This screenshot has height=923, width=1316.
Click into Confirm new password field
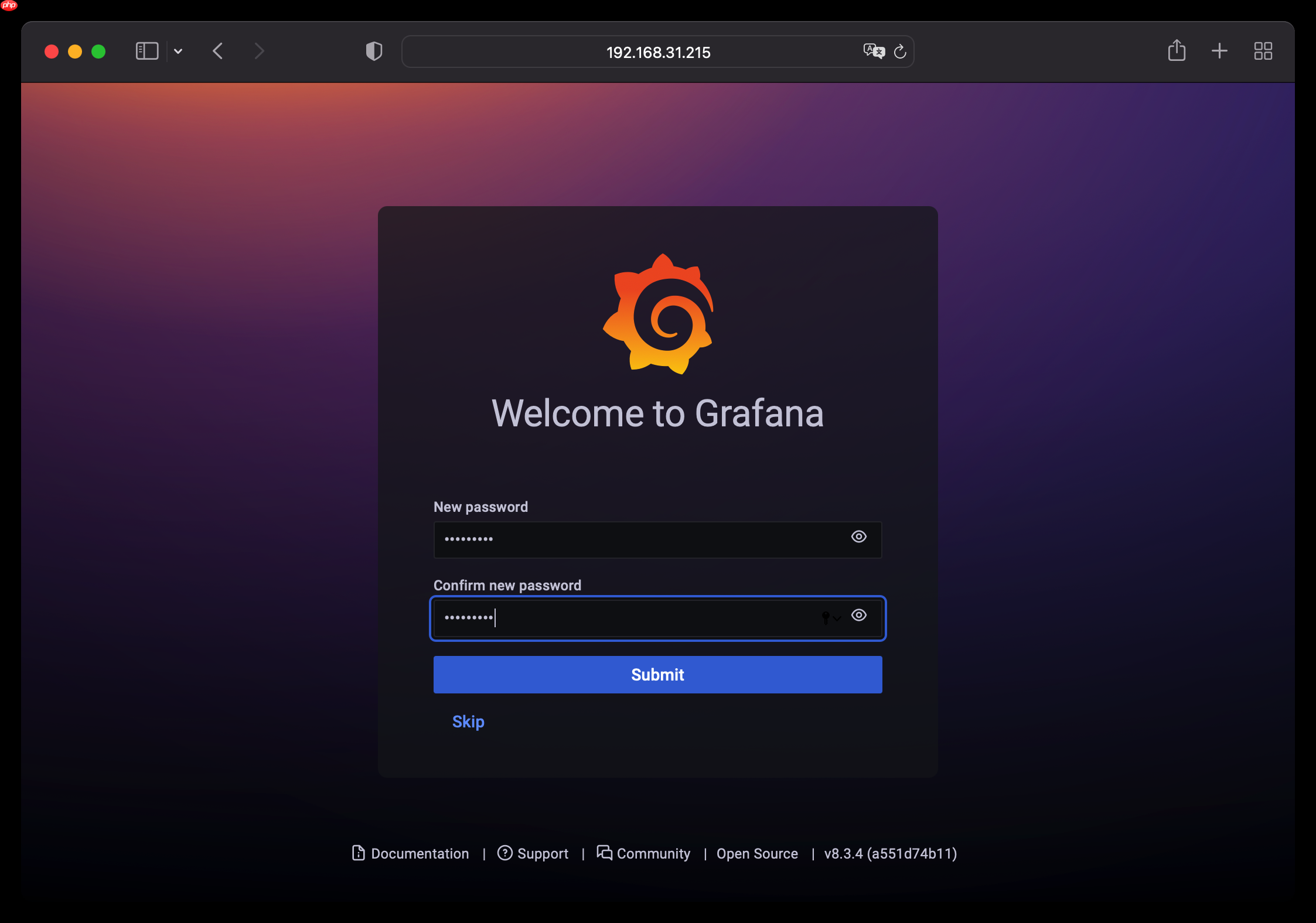tap(657, 618)
